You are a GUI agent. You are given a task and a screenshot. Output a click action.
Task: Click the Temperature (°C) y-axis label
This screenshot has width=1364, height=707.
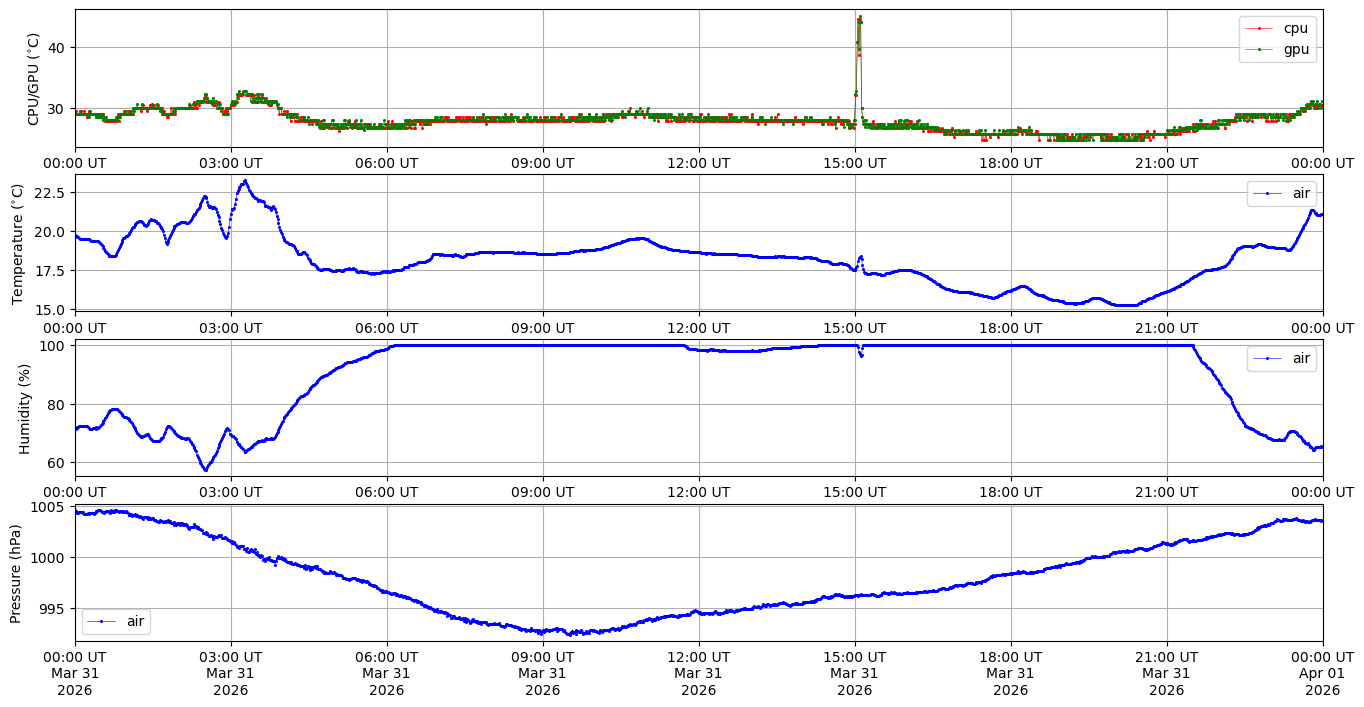[x=17, y=242]
